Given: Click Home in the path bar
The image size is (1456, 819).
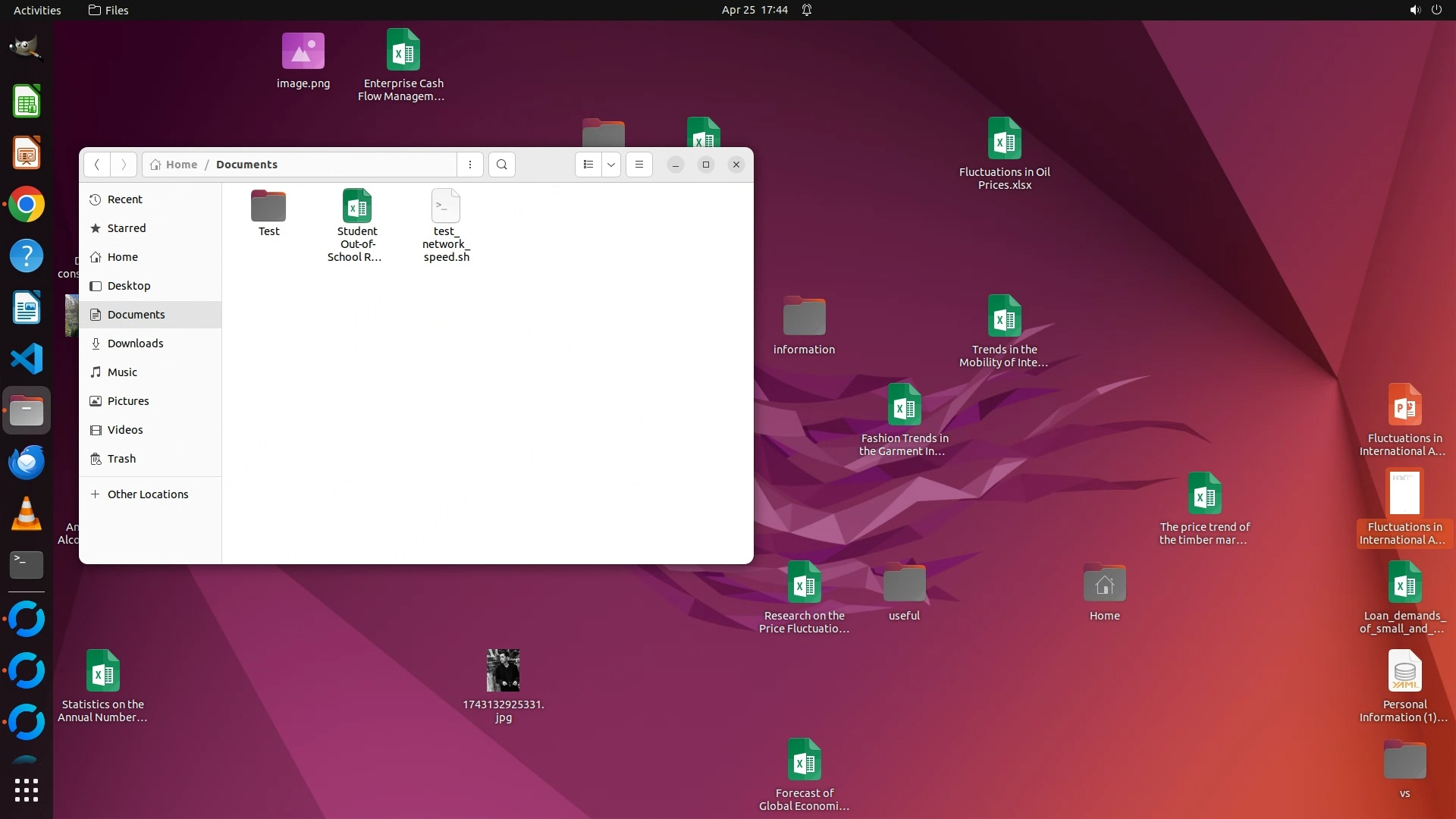Looking at the screenshot, I should (x=180, y=165).
